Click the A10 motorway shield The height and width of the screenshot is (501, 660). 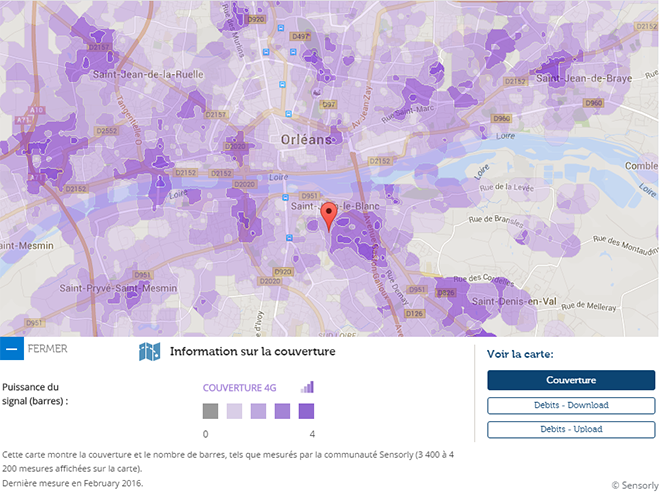coord(36,110)
